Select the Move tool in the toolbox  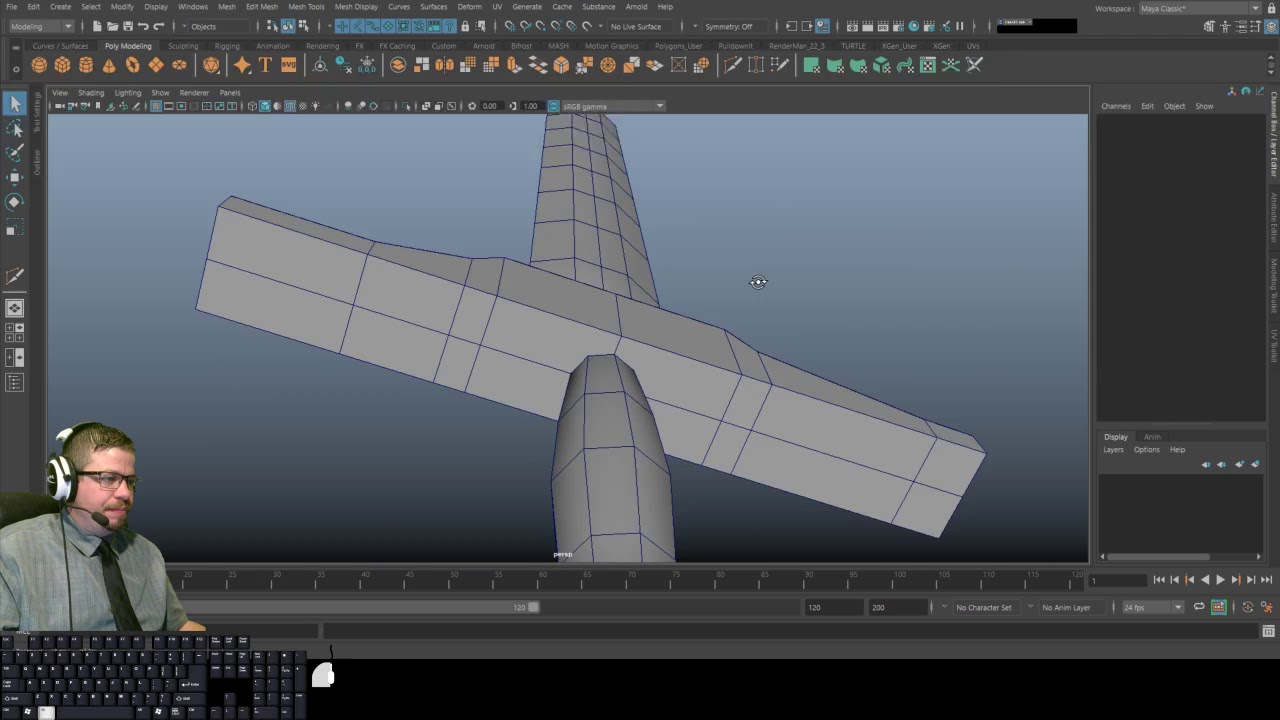(15, 178)
